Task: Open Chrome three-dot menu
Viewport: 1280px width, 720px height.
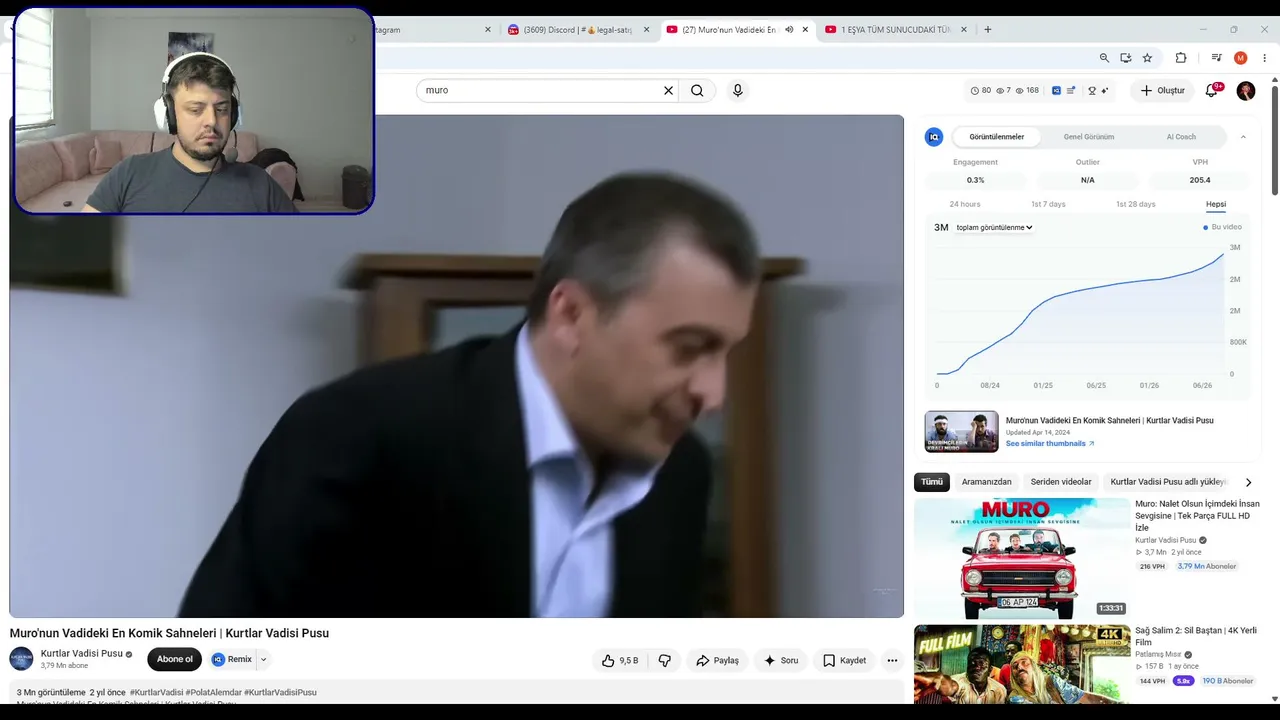Action: [1265, 58]
